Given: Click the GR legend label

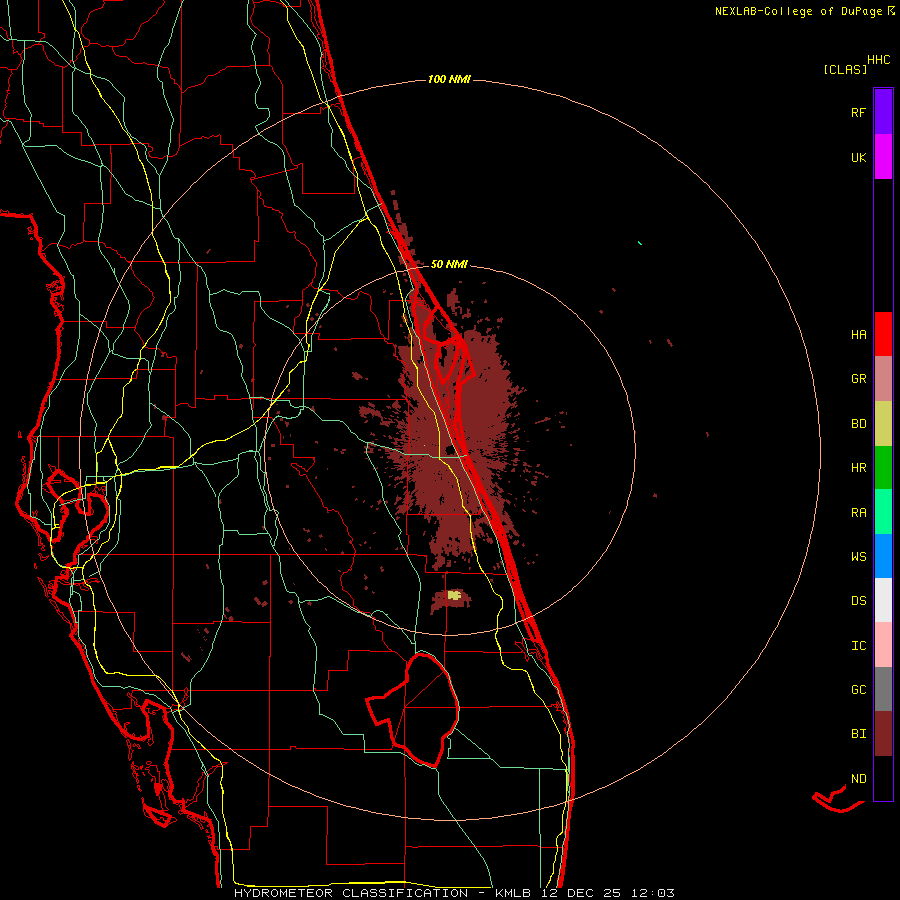Looking at the screenshot, I should [x=858, y=379].
